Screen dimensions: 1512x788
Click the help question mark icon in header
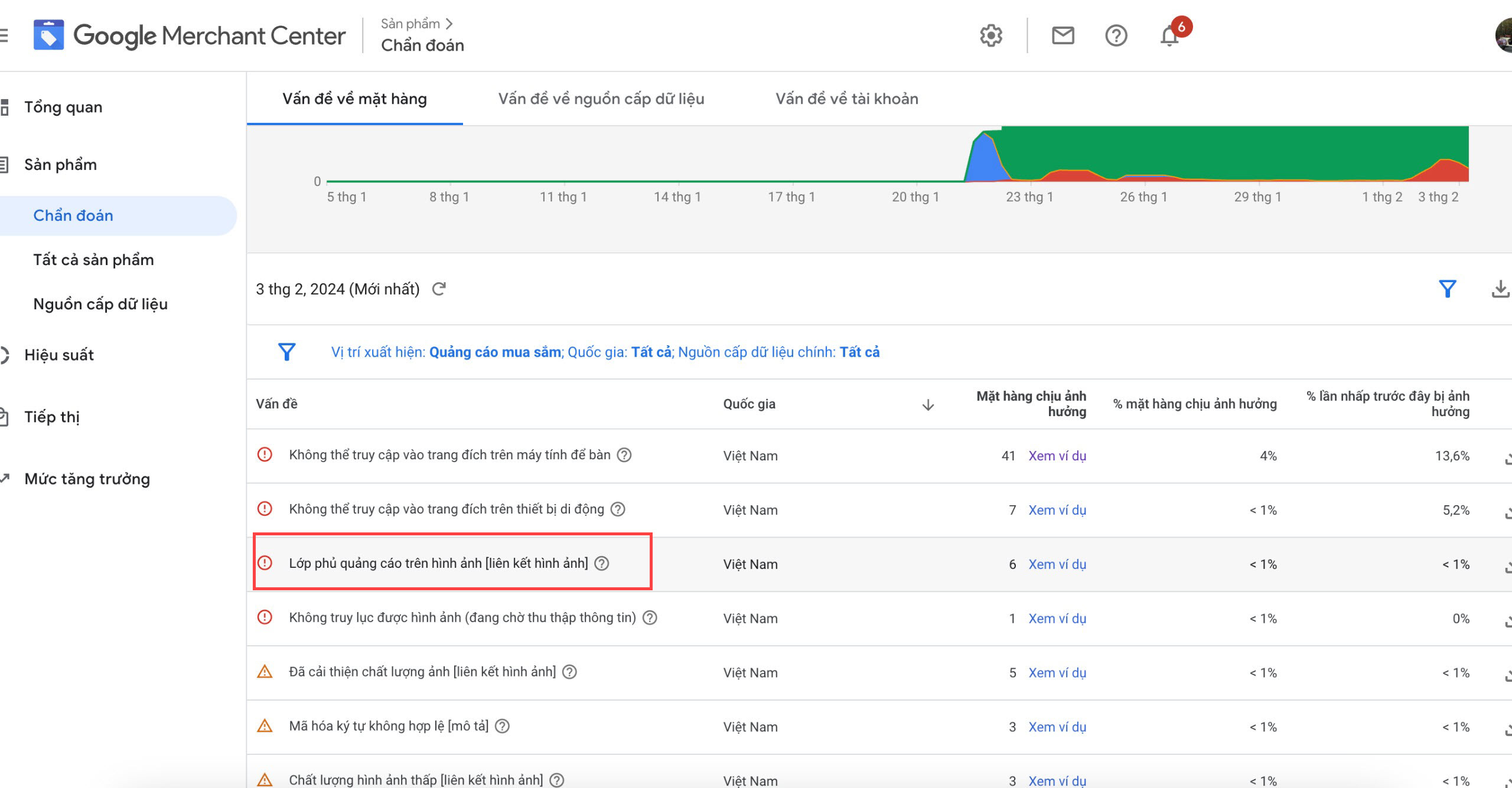tap(1116, 36)
